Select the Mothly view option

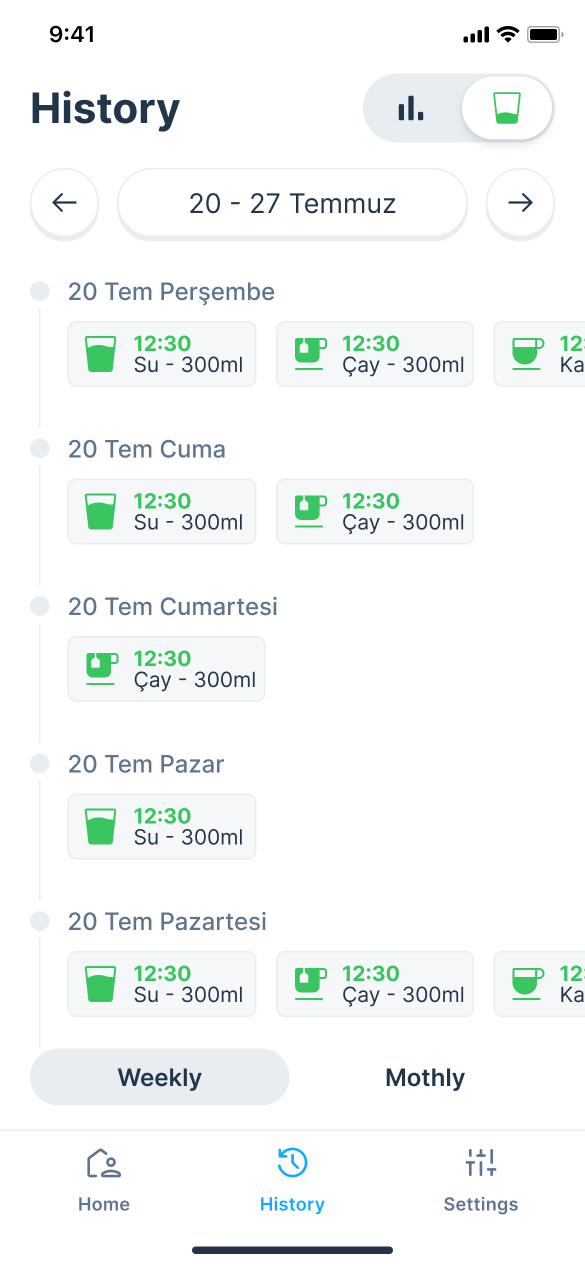pyautogui.click(x=425, y=1077)
